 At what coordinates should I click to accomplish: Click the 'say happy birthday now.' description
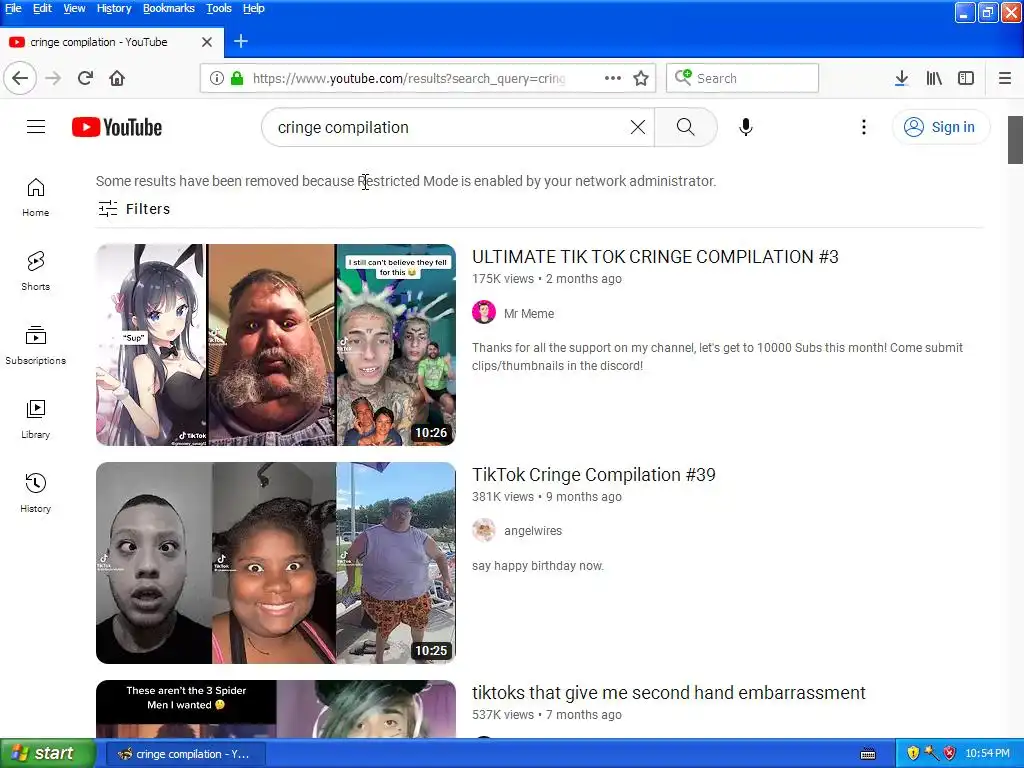(x=537, y=566)
